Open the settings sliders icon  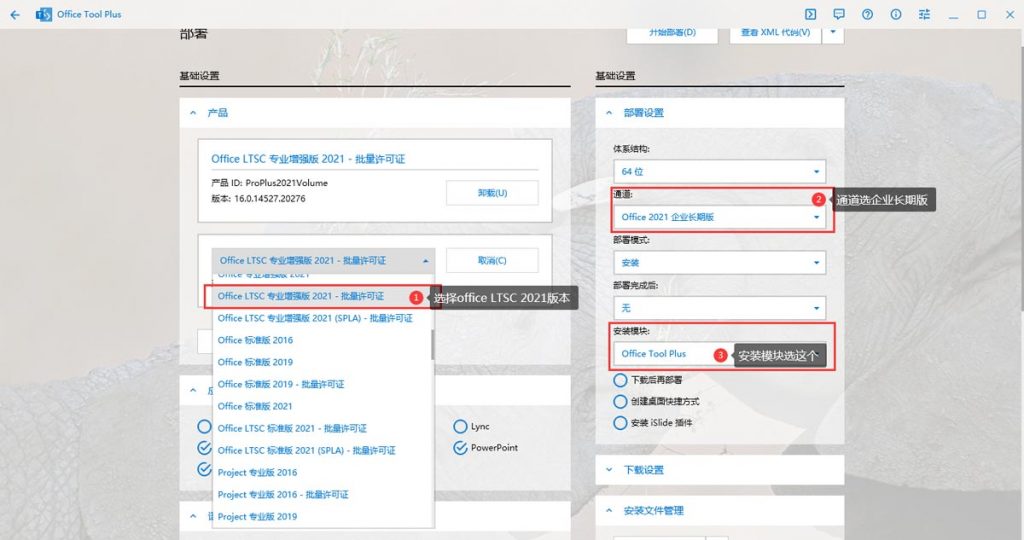pyautogui.click(x=924, y=14)
